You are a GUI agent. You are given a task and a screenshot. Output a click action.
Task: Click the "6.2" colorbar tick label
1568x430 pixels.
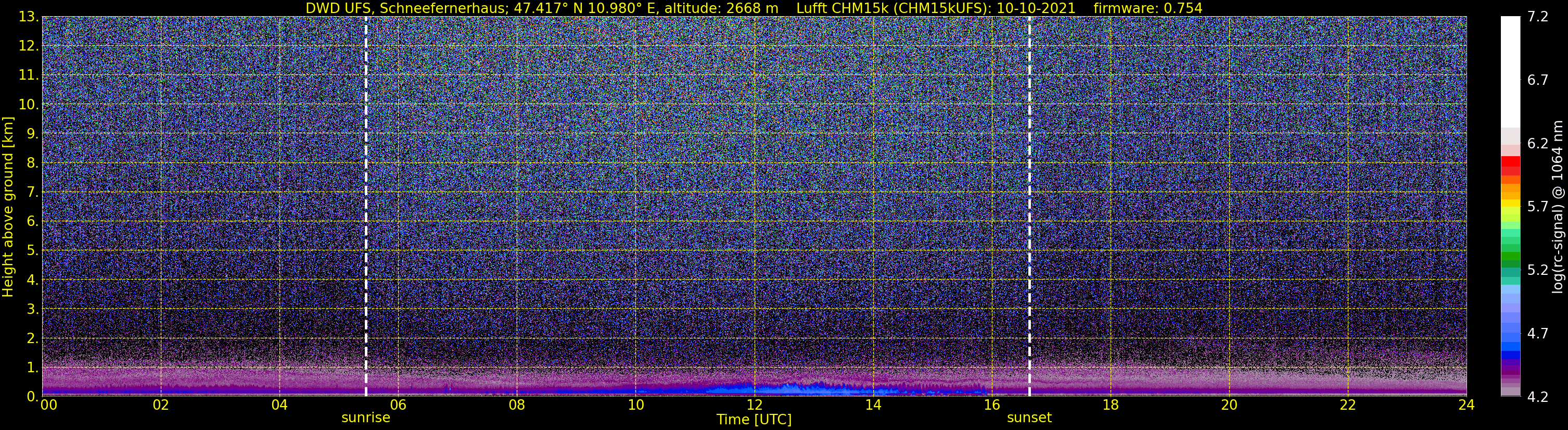point(1538,144)
